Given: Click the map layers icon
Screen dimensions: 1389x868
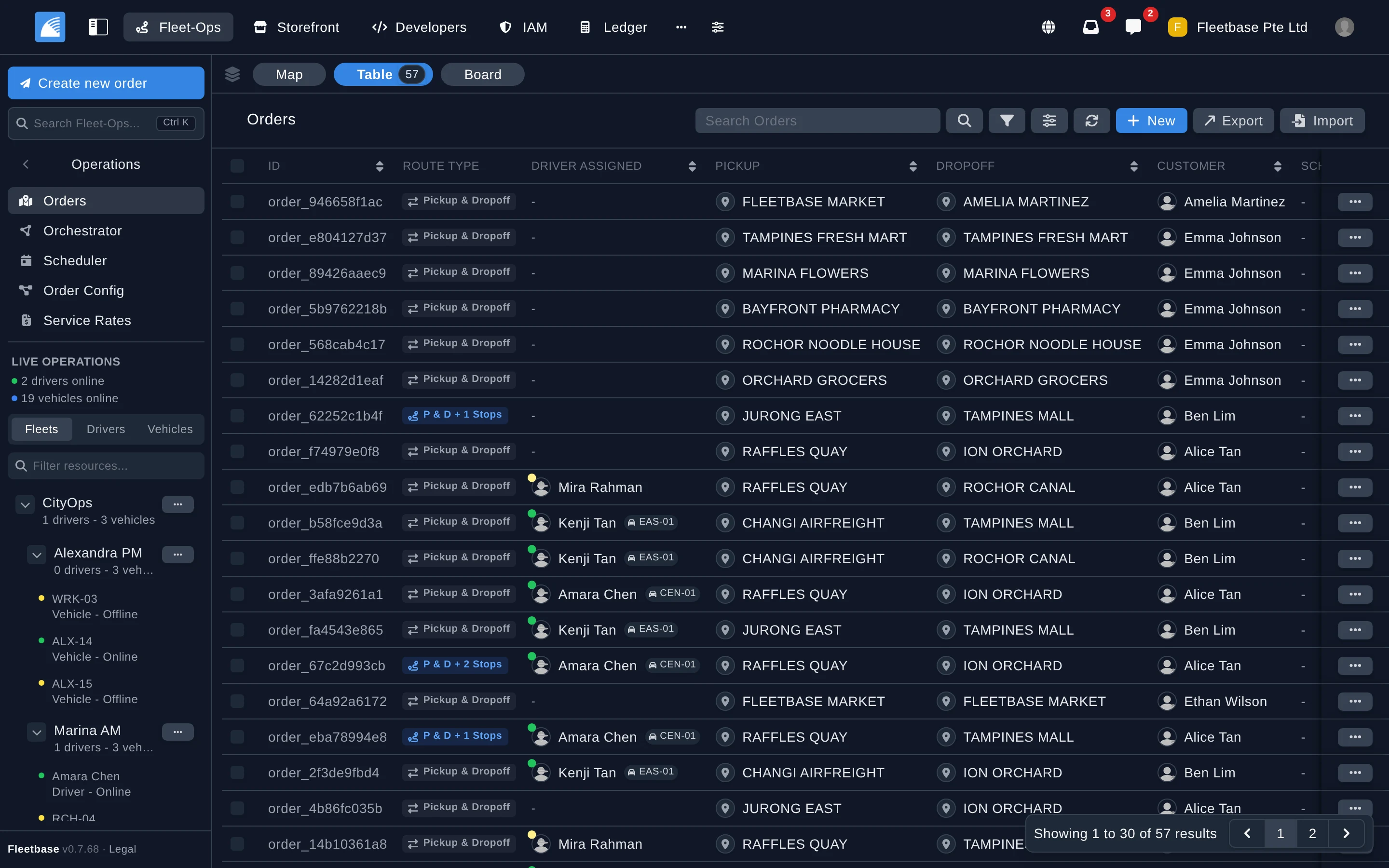Looking at the screenshot, I should (x=232, y=74).
